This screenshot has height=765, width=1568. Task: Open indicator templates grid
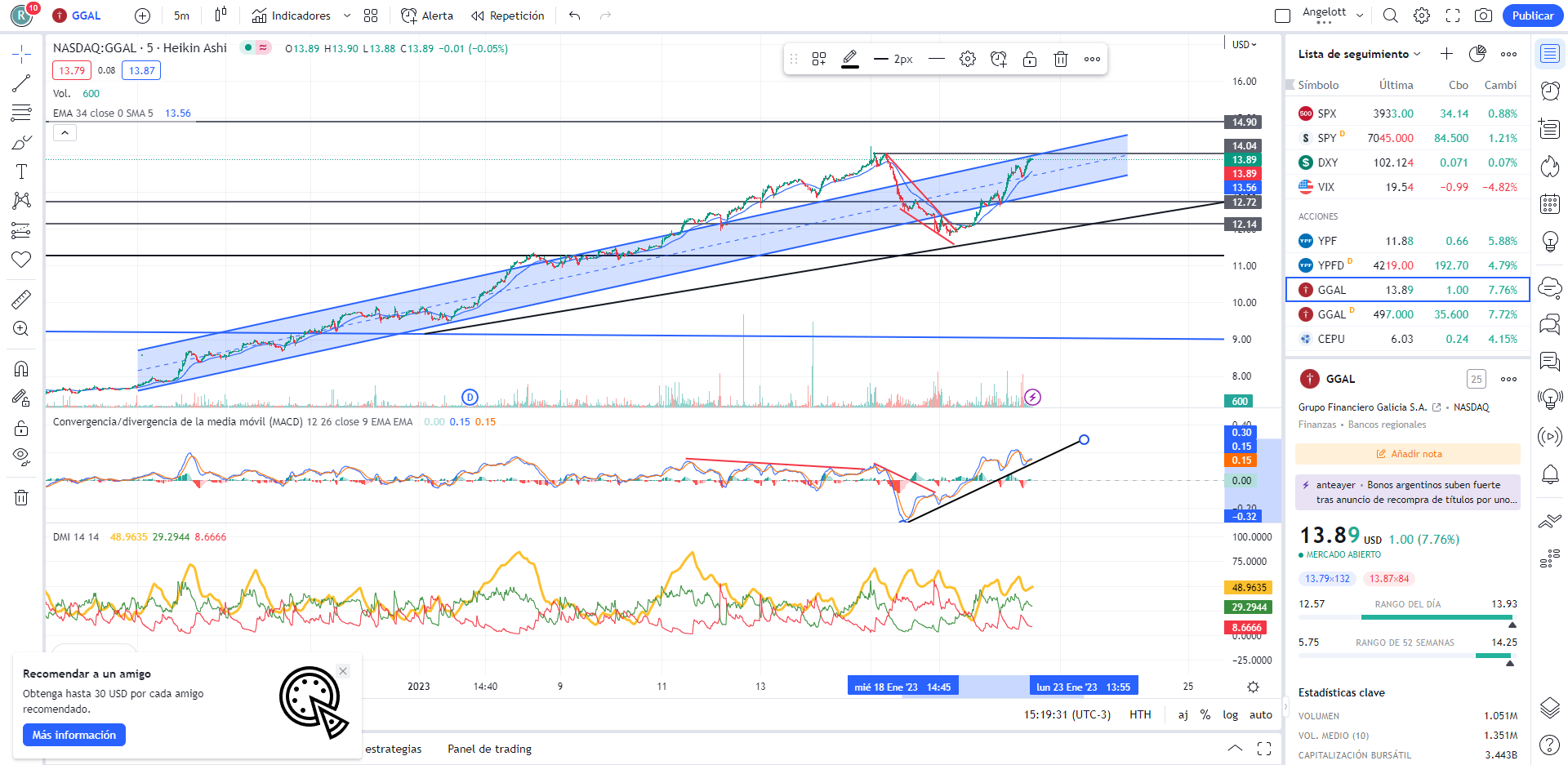coord(371,16)
